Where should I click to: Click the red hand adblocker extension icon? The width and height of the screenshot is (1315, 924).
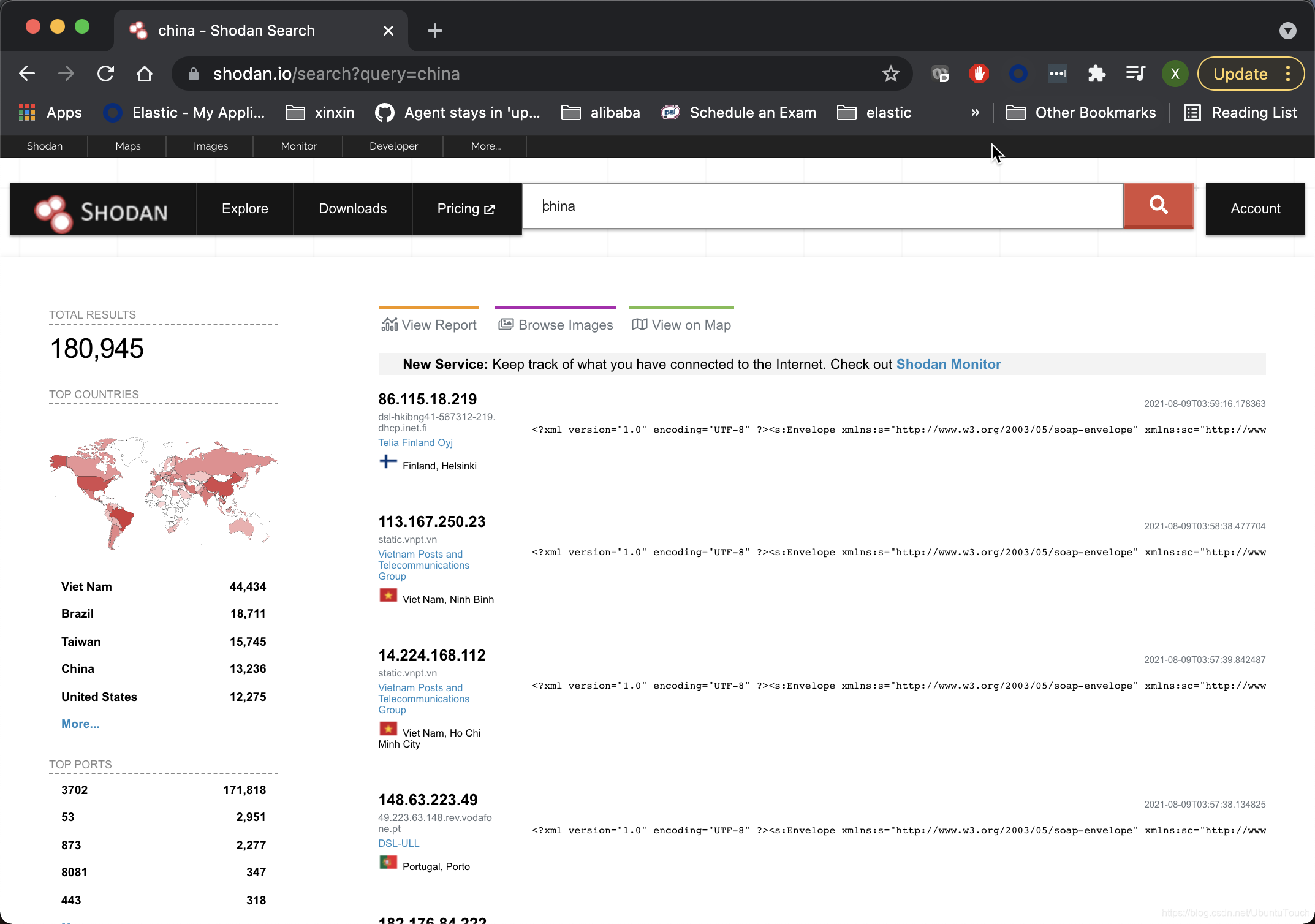coord(979,74)
